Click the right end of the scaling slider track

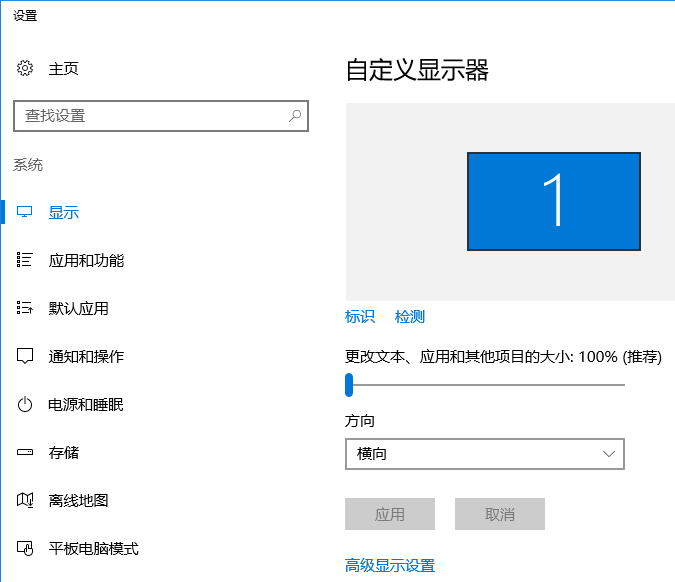pos(621,384)
